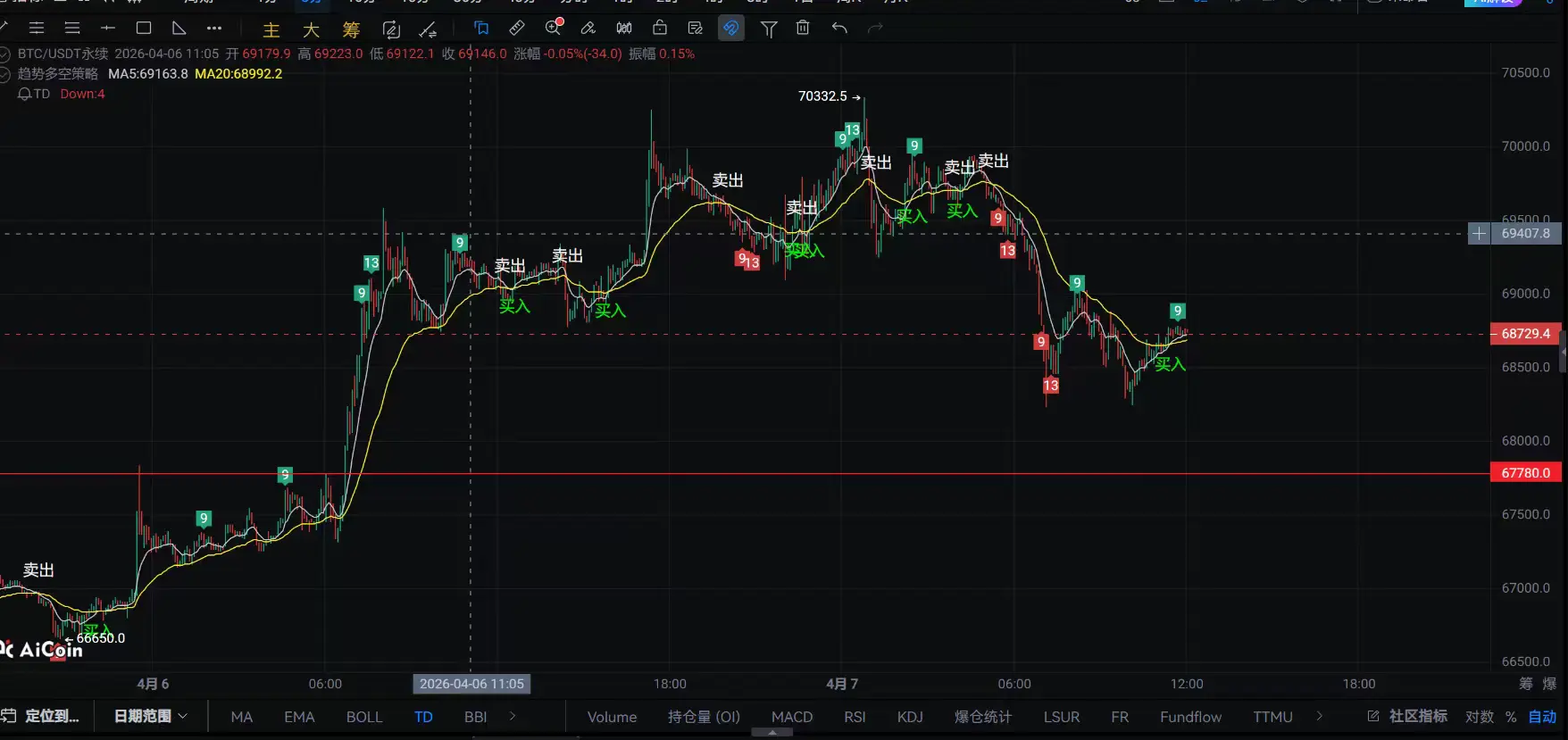The height and width of the screenshot is (740, 1568).
Task: Select the TTMU sub-indicator
Action: [1273, 717]
